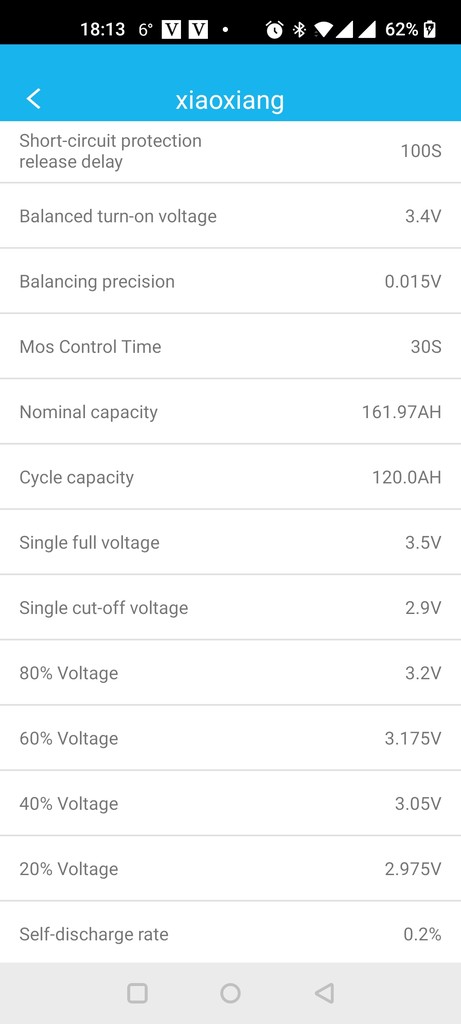This screenshot has width=461, height=1024.
Task: Tap the Wi-Fi signal status icon
Action: (323, 29)
